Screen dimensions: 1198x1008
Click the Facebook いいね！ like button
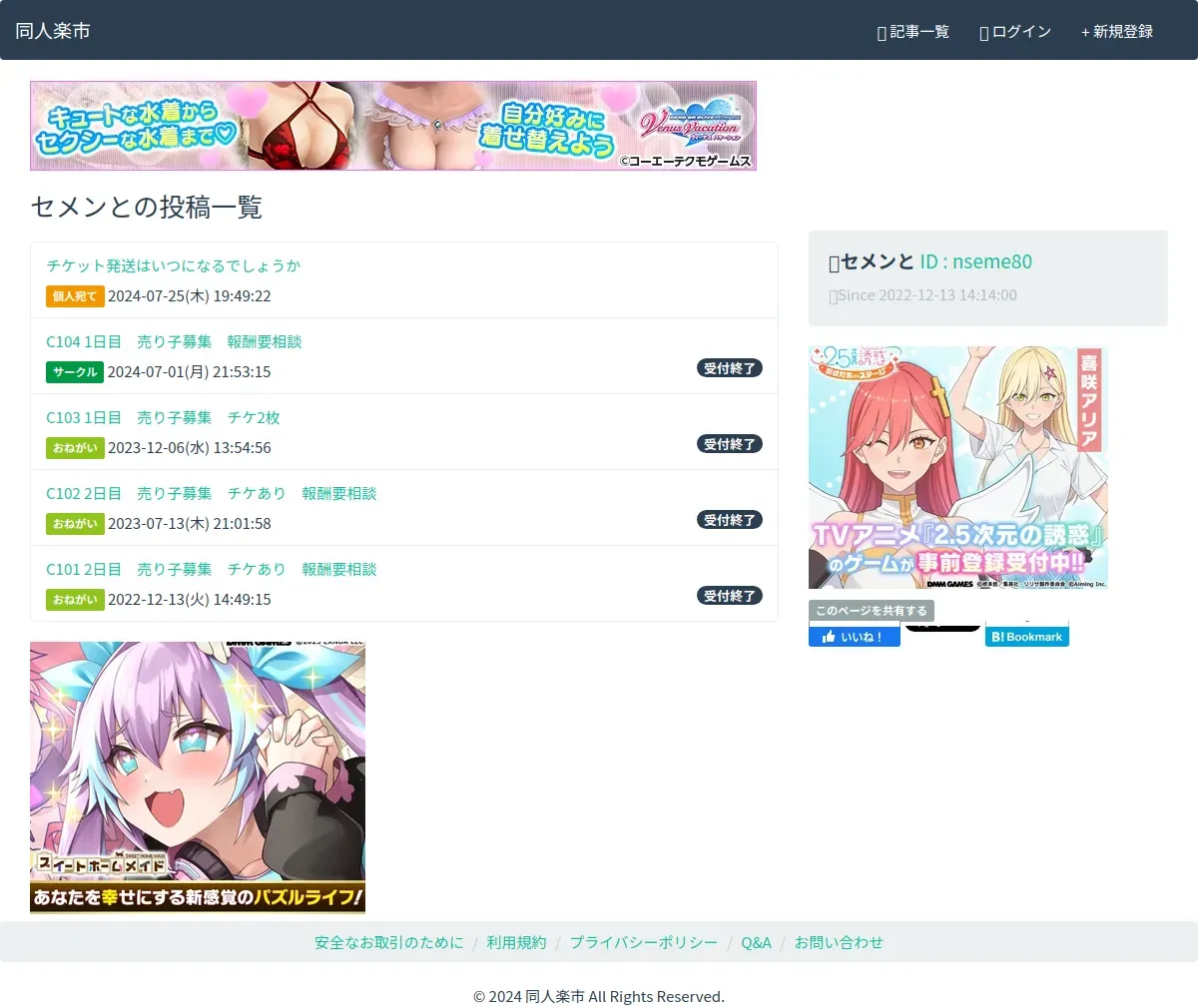(855, 637)
